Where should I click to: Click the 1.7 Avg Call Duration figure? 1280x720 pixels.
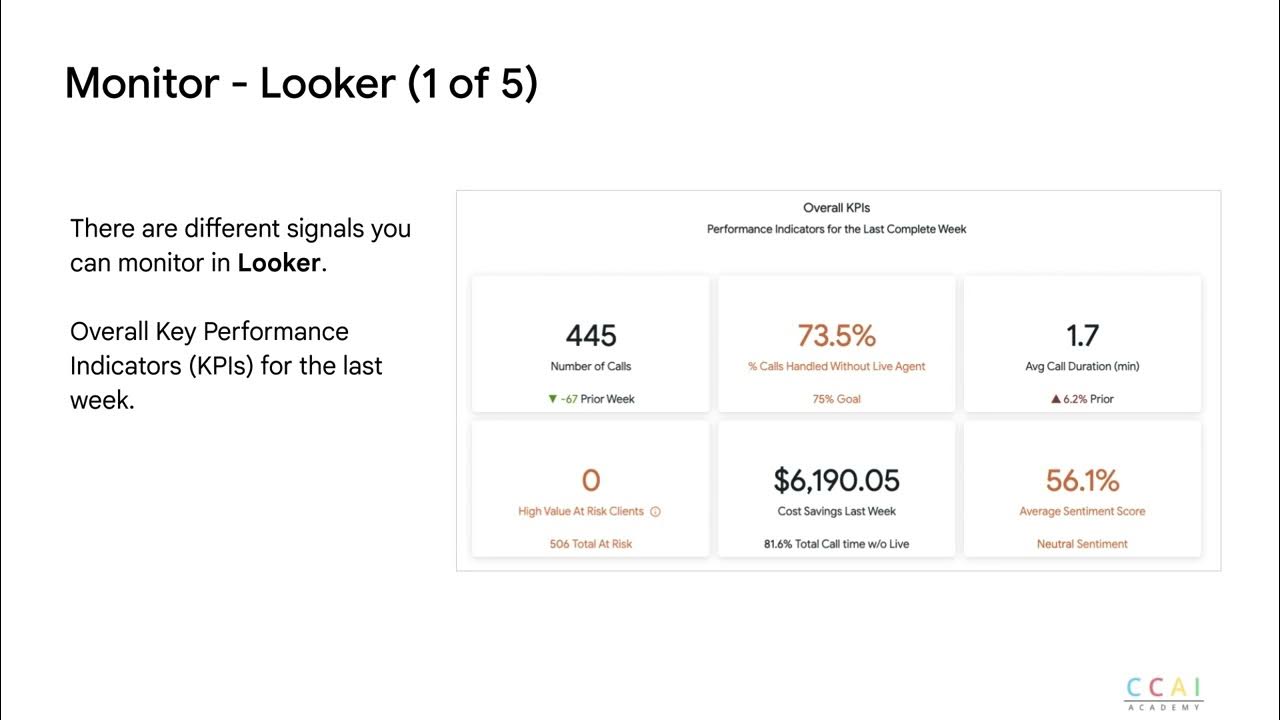[x=1082, y=335]
